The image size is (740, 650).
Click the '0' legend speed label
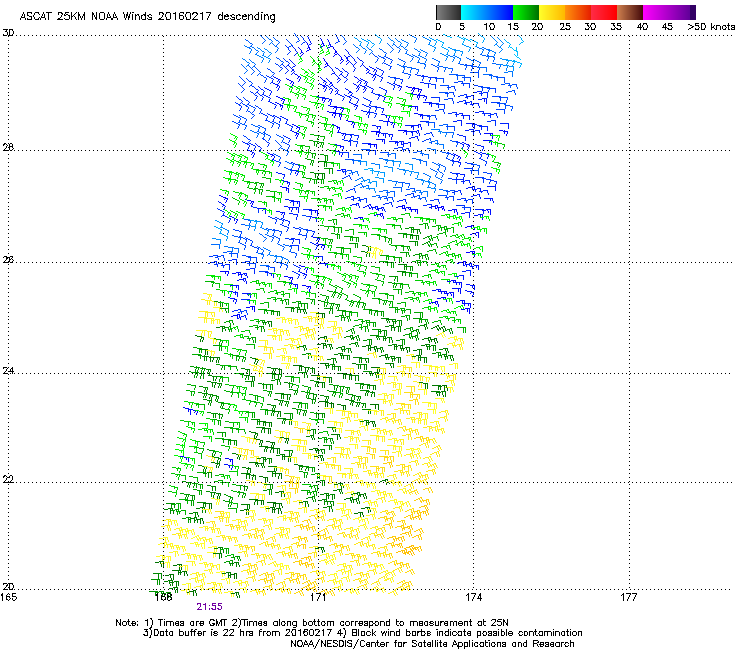coord(438,27)
